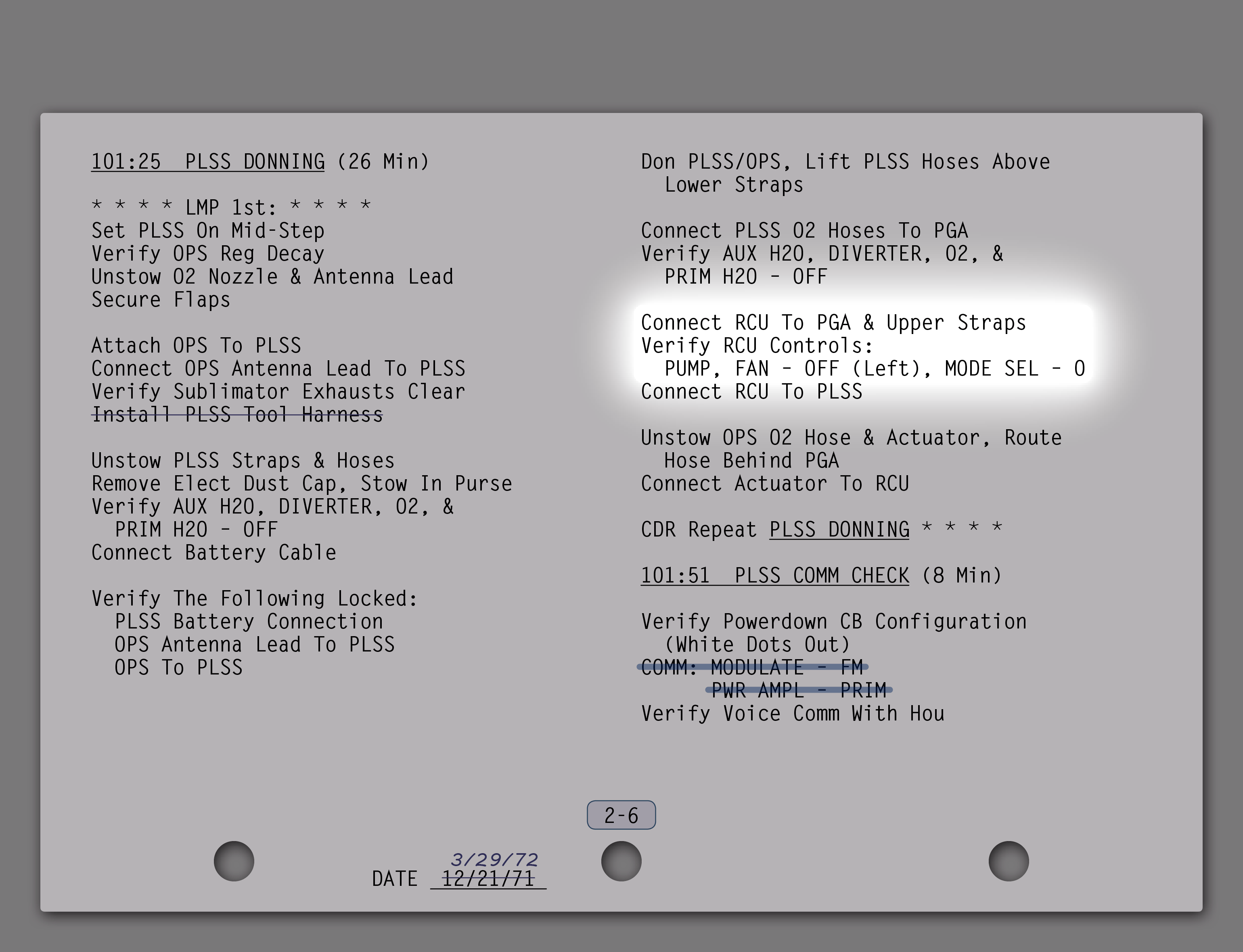Click the left binder hole
Image resolution: width=1243 pixels, height=952 pixels.
234,861
